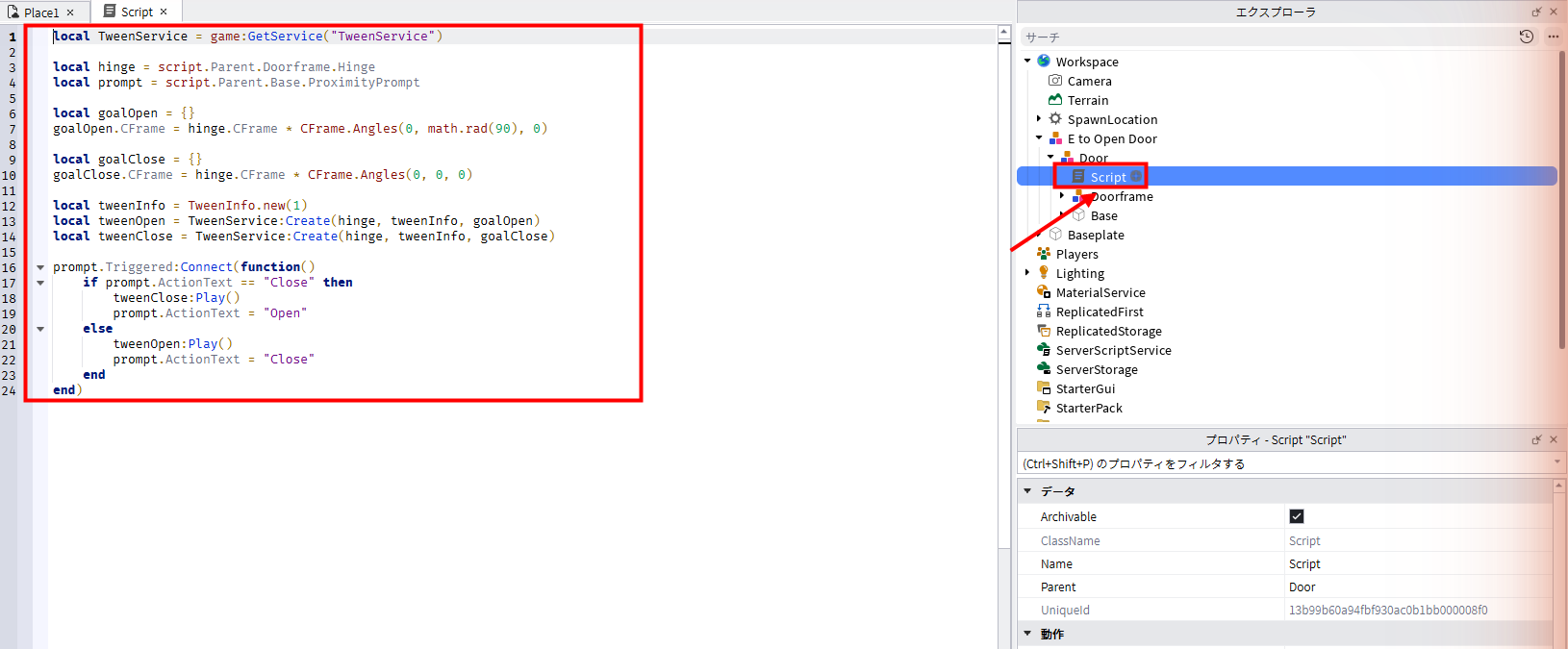
Task: Click the ServerStorage icon
Action: tap(1044, 369)
